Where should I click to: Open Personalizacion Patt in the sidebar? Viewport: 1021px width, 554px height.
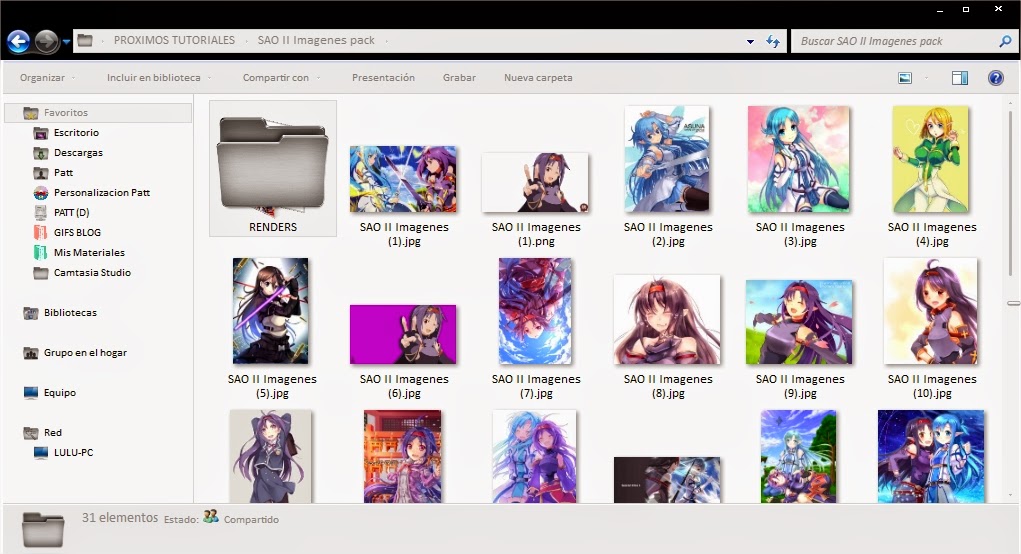coord(102,193)
